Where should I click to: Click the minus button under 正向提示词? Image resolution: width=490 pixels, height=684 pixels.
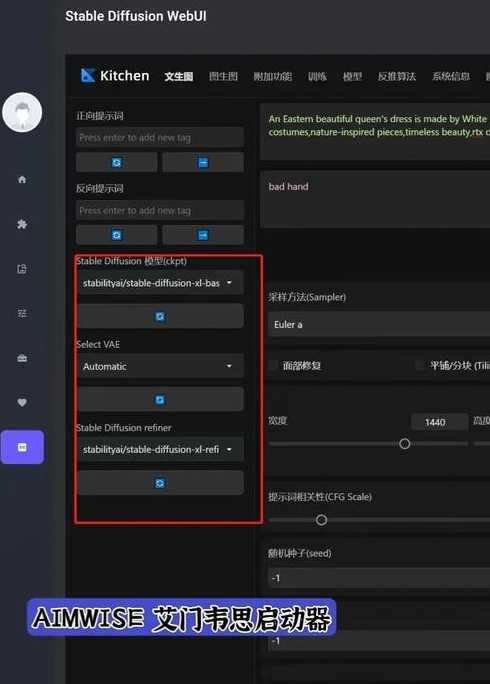(203, 163)
